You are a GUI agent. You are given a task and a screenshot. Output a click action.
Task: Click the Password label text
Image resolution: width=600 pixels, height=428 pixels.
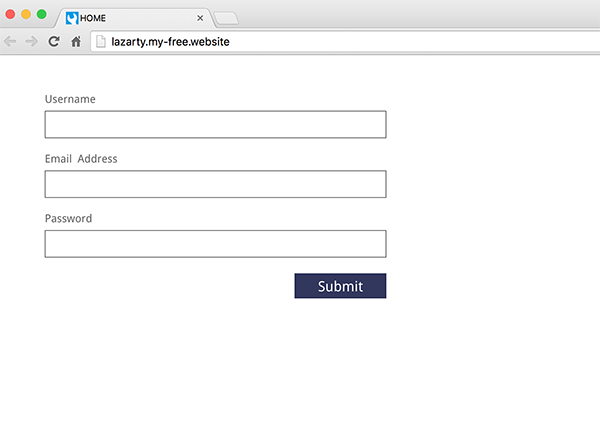coord(68,218)
